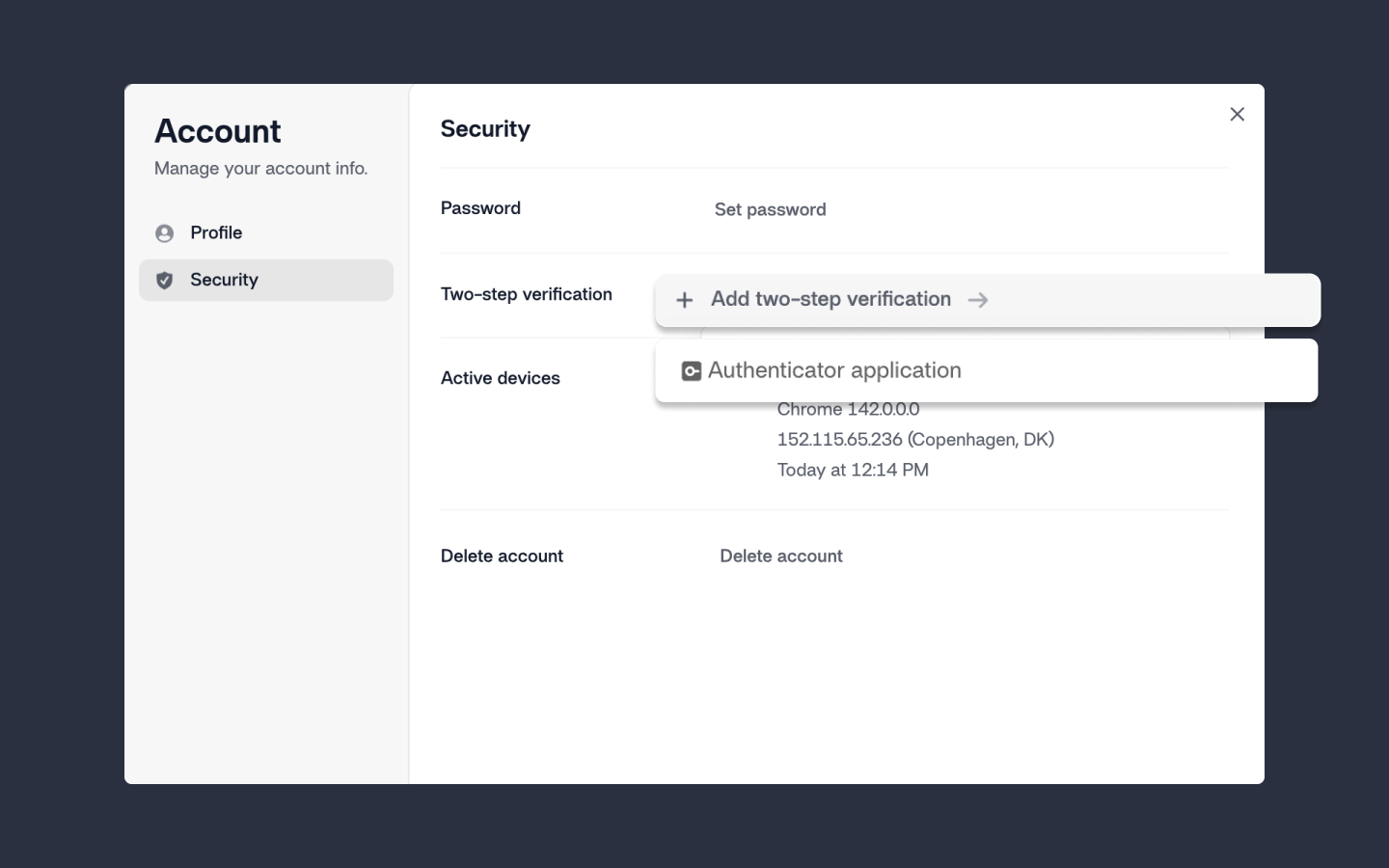
Task: Open the Profile section
Action: (216, 232)
